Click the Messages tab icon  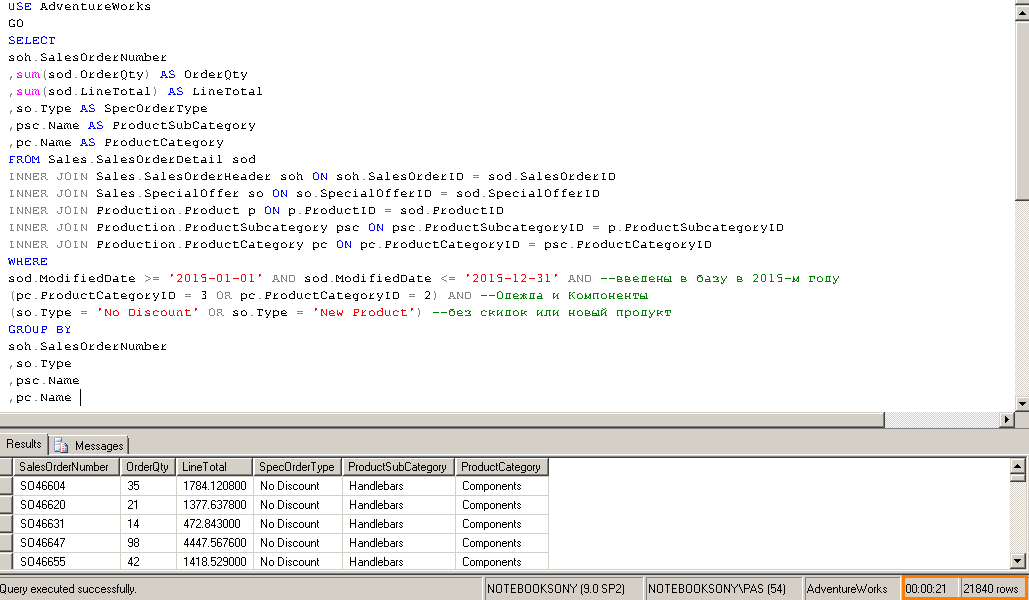61,445
